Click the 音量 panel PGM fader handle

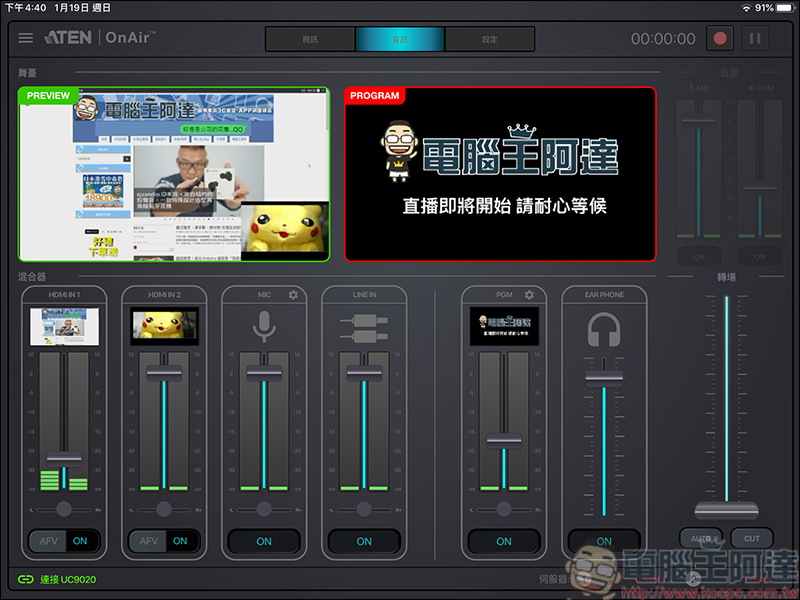pos(760,188)
